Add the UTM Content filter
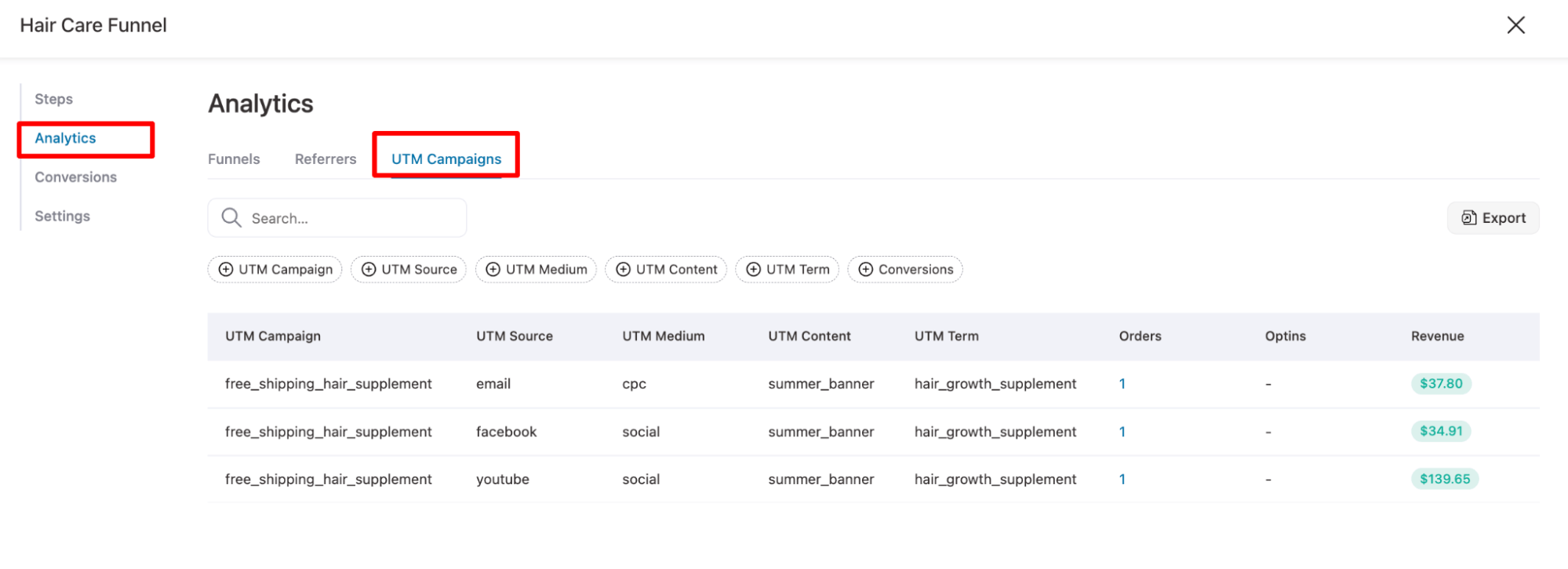1568x569 pixels. 666,269
